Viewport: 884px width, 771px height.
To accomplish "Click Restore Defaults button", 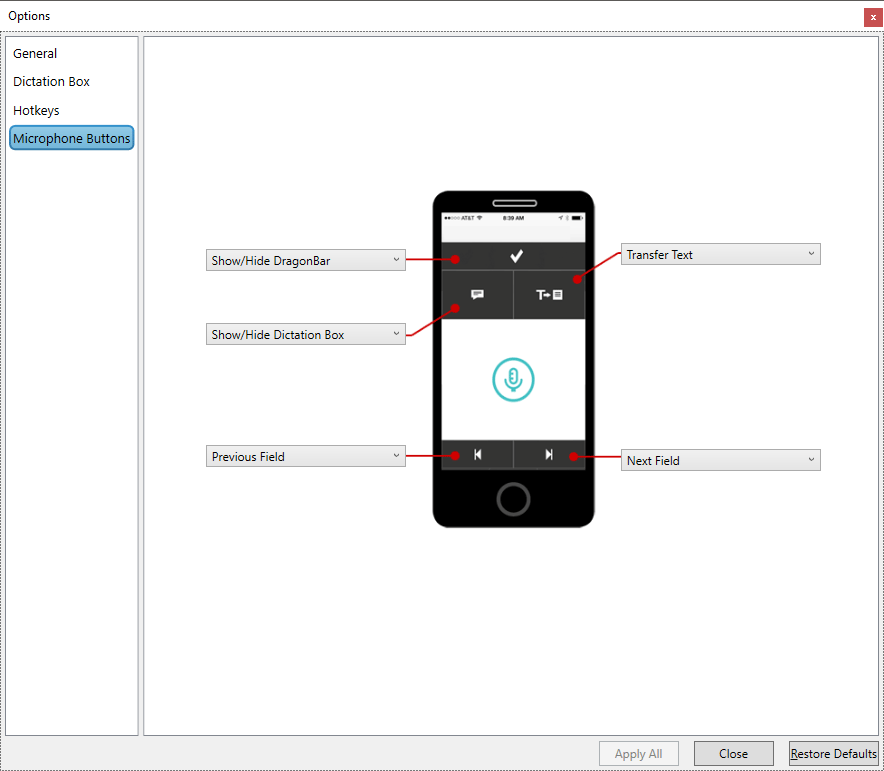I will pos(833,754).
